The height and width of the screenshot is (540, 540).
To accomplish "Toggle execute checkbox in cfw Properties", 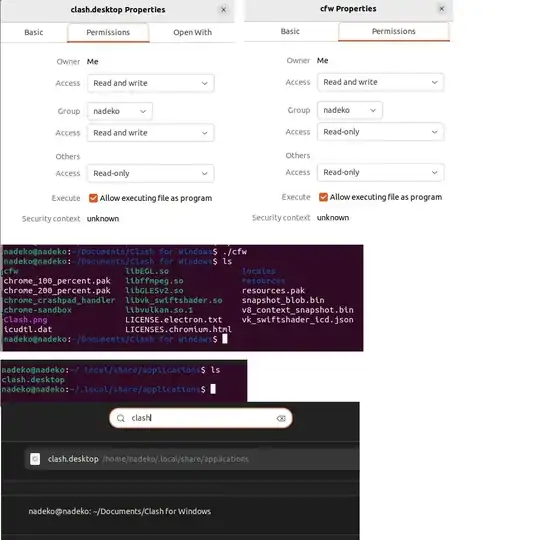I will pos(323,197).
